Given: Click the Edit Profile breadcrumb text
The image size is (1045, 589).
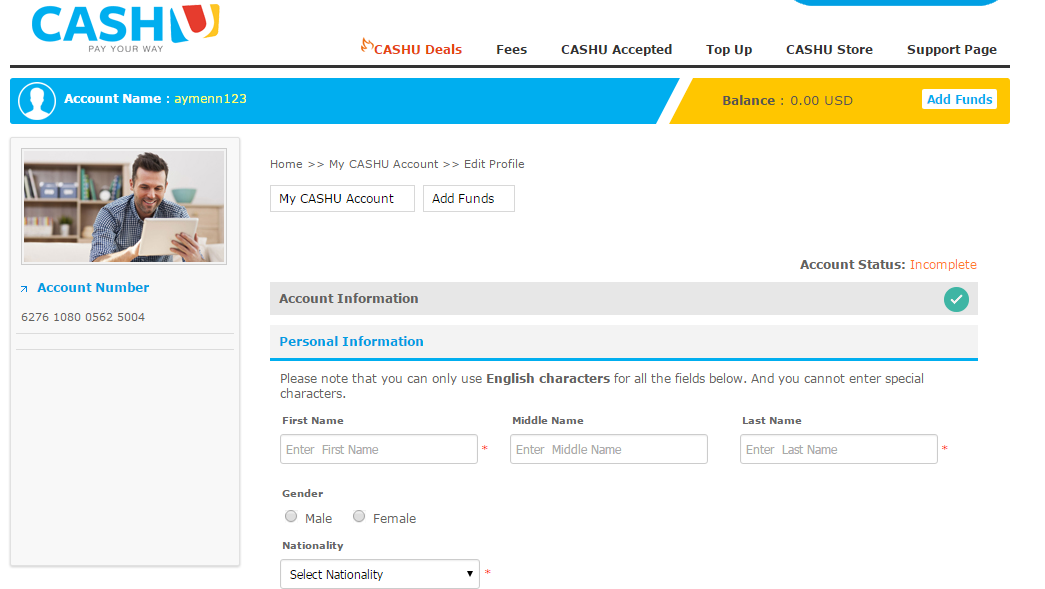Looking at the screenshot, I should coord(494,164).
